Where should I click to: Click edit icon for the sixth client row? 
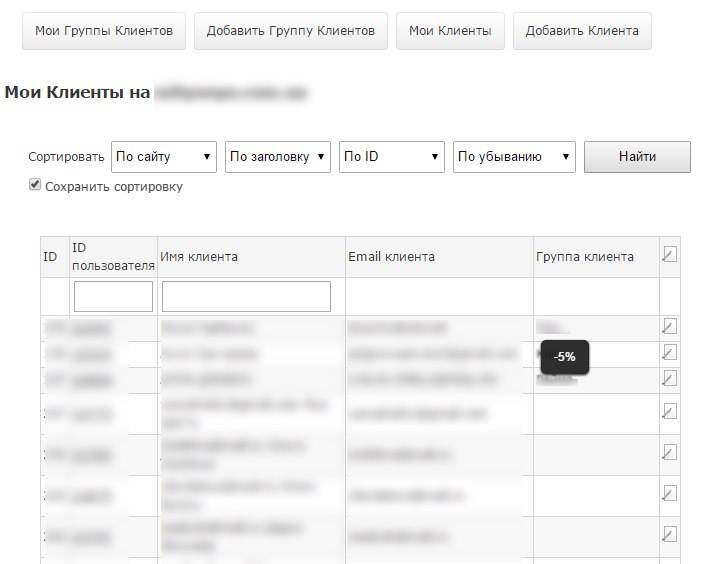669,493
